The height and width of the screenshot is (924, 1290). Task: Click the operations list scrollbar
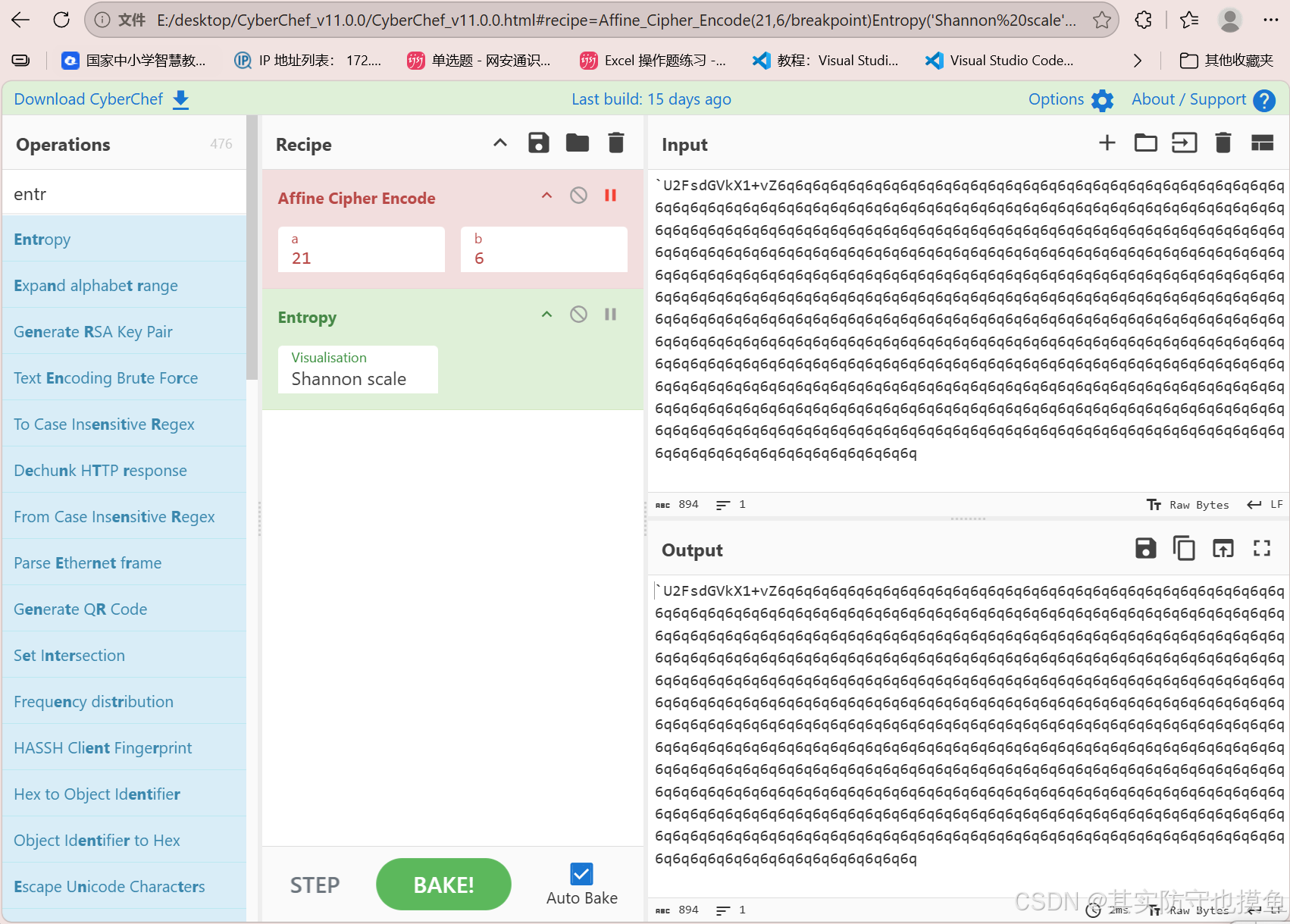(252, 248)
